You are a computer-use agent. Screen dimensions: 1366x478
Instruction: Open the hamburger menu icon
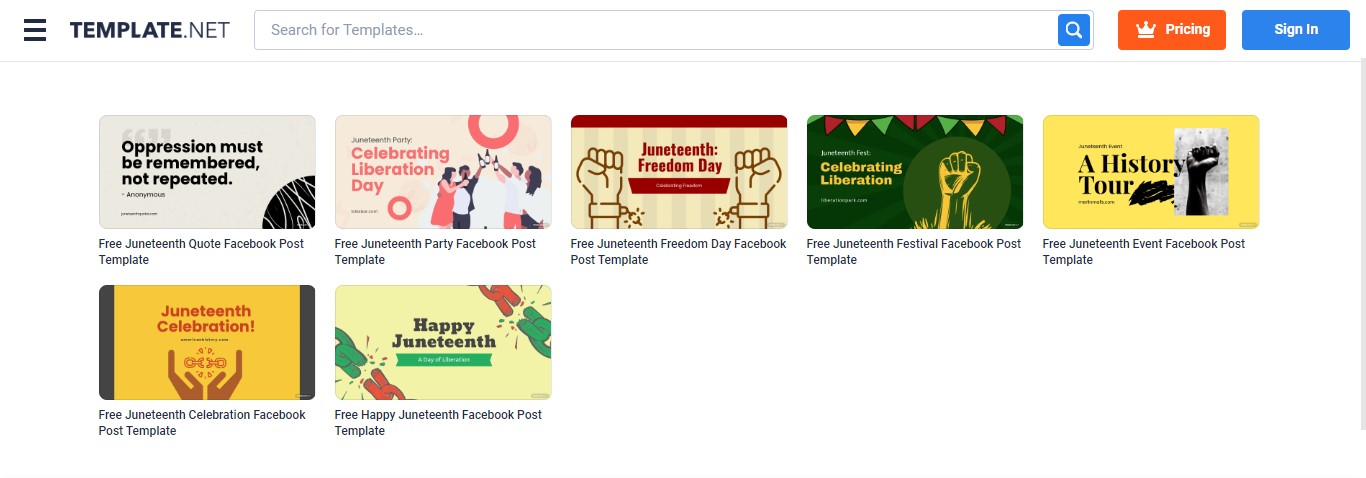point(35,30)
